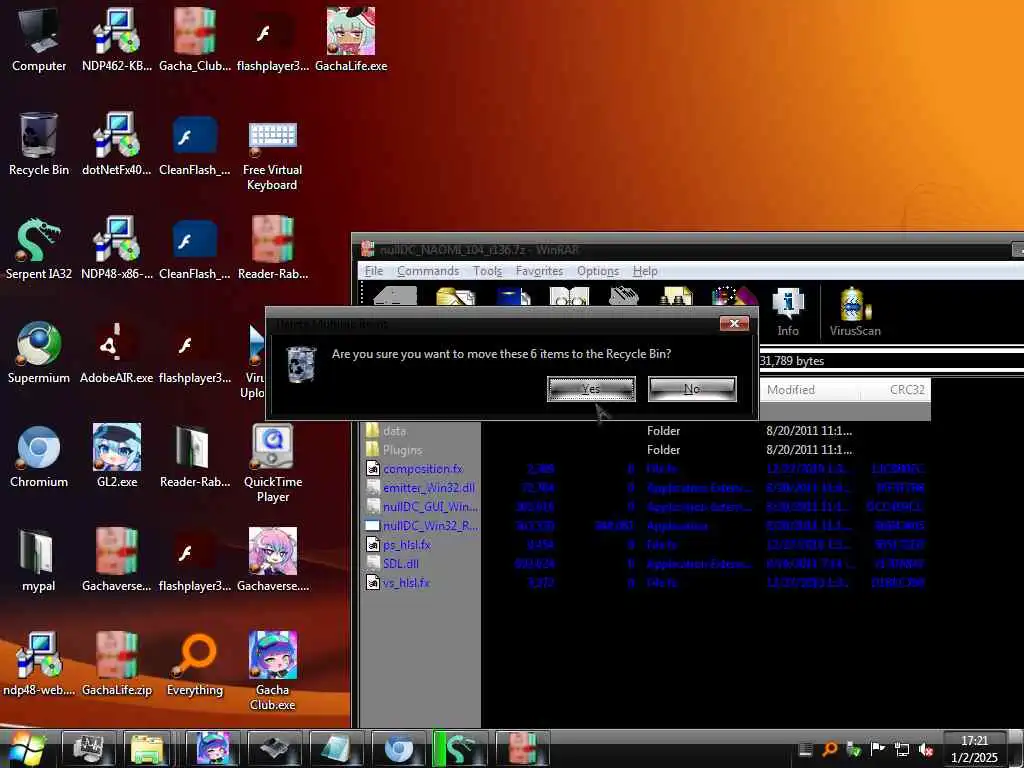Viewport: 1024px width, 768px height.
Task: Click No in the delete dialog
Action: click(x=692, y=389)
